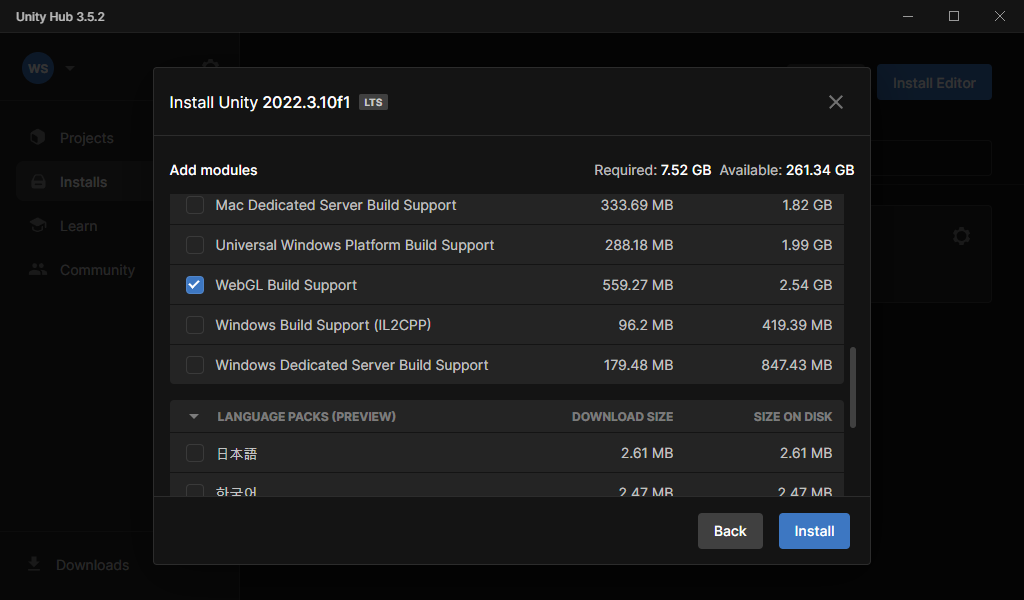The width and height of the screenshot is (1024, 600).
Task: Open the Projects section icon
Action: tap(38, 137)
